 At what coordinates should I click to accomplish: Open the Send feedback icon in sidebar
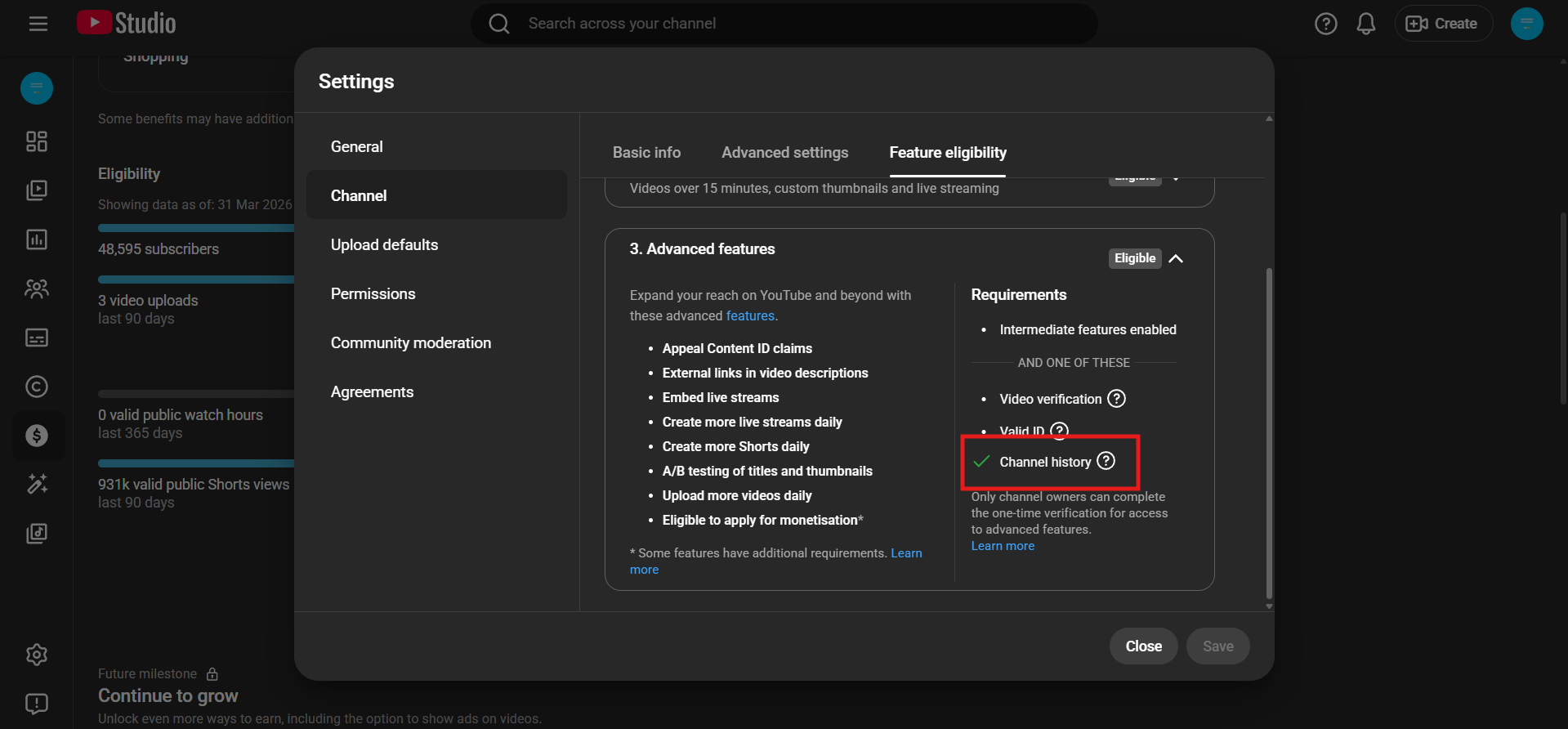coord(37,704)
